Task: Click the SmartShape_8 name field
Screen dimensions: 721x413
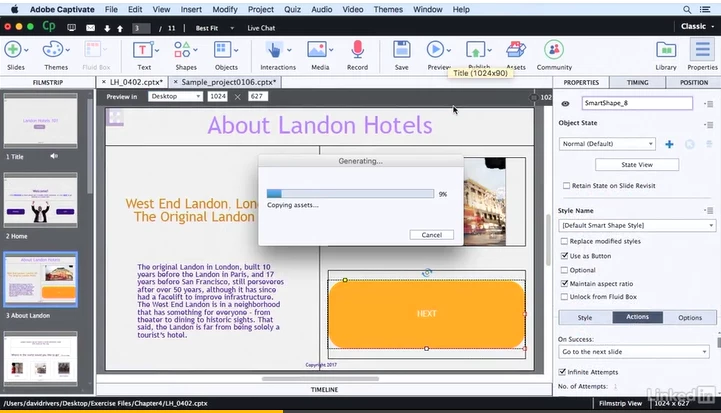Action: [x=637, y=103]
